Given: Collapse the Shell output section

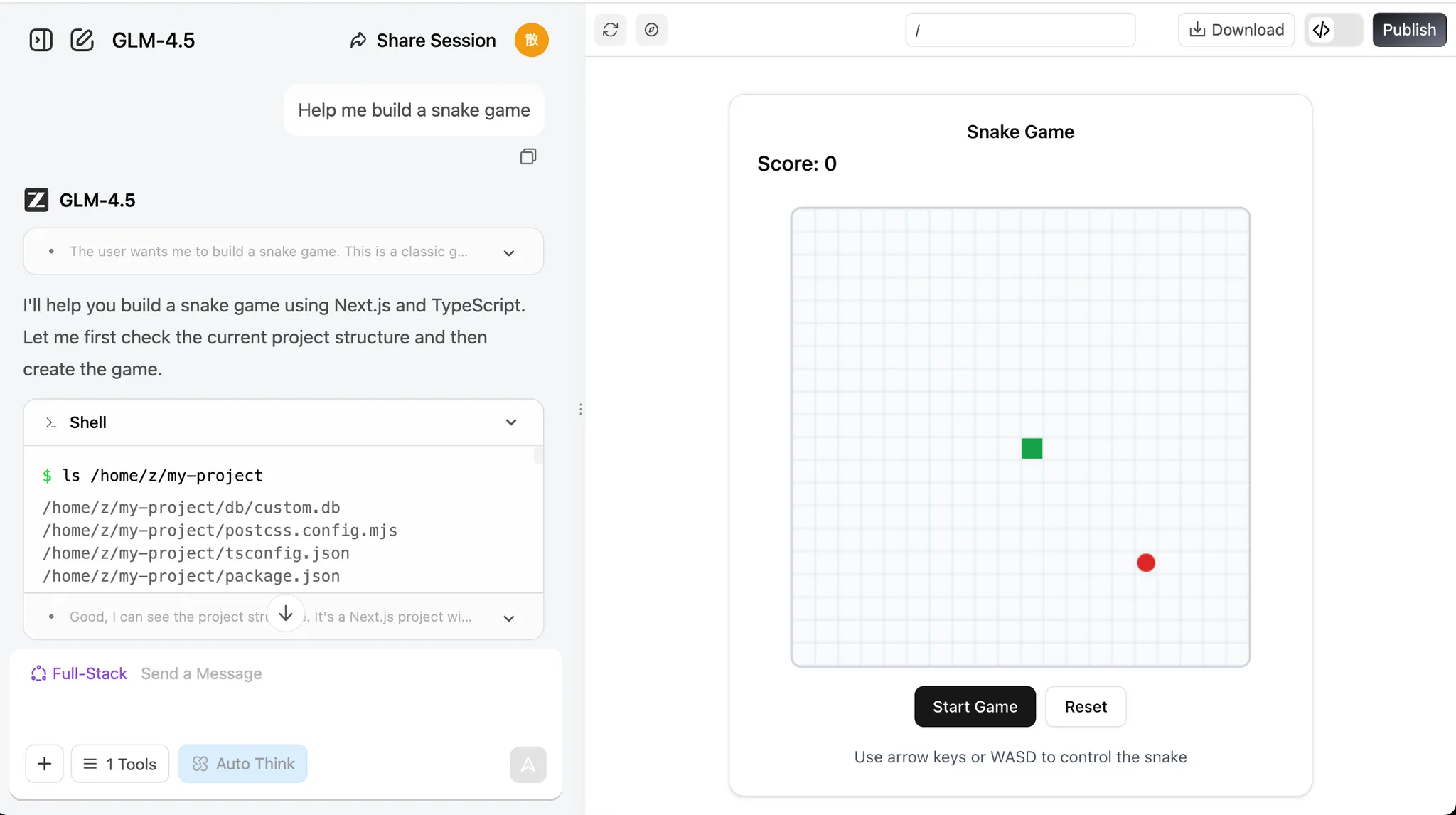Looking at the screenshot, I should click(510, 422).
